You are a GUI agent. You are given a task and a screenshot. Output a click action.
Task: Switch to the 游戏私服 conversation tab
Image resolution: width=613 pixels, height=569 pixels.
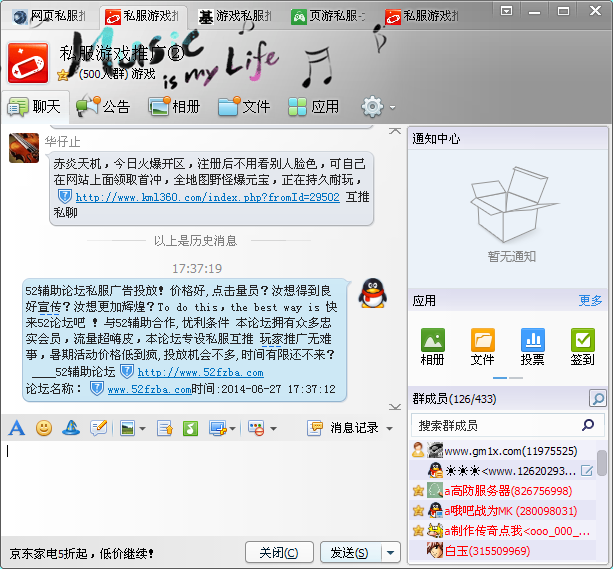pos(235,16)
